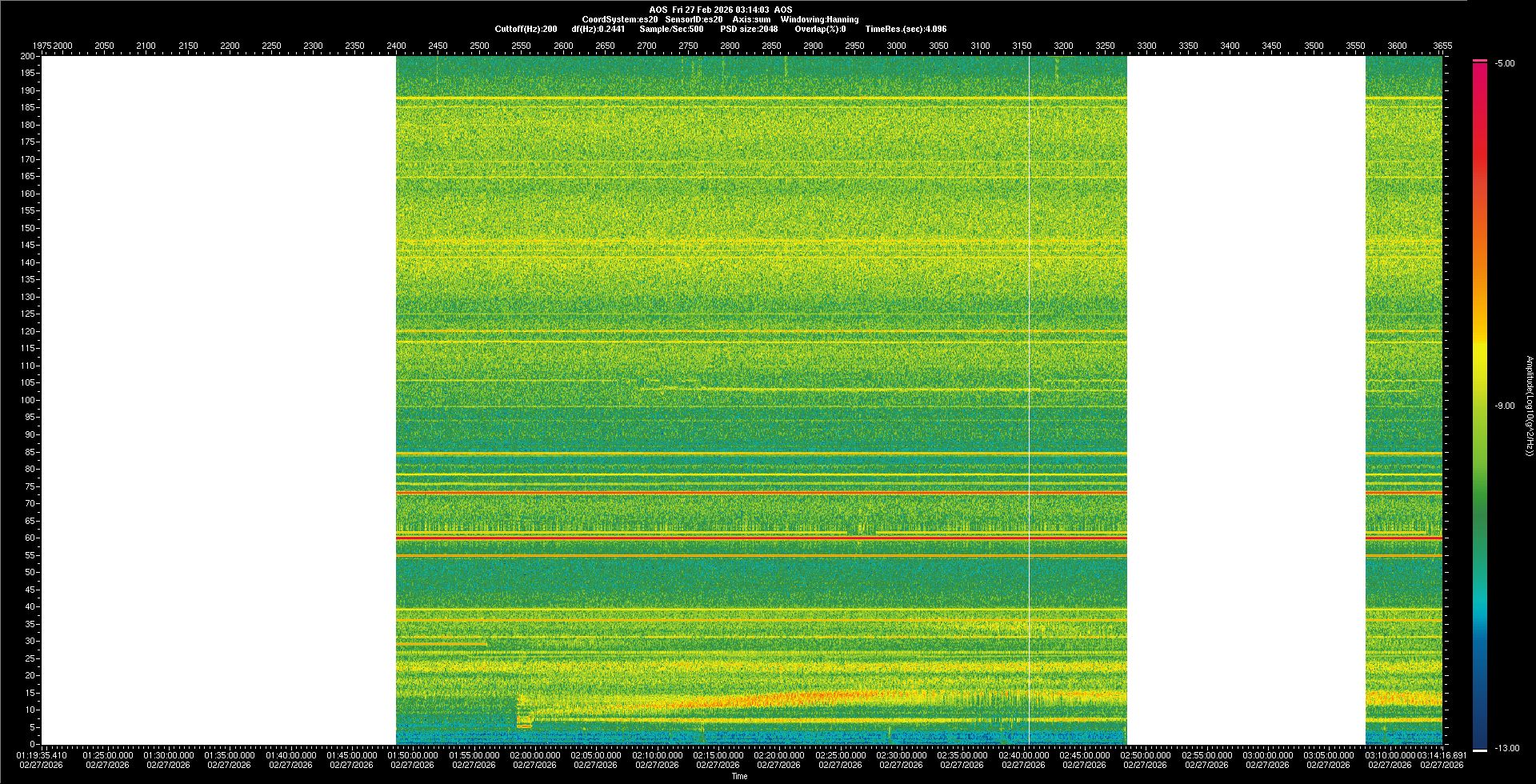Click the TimeRes.(sec):4.096 label
1536x784 pixels.
pos(906,29)
